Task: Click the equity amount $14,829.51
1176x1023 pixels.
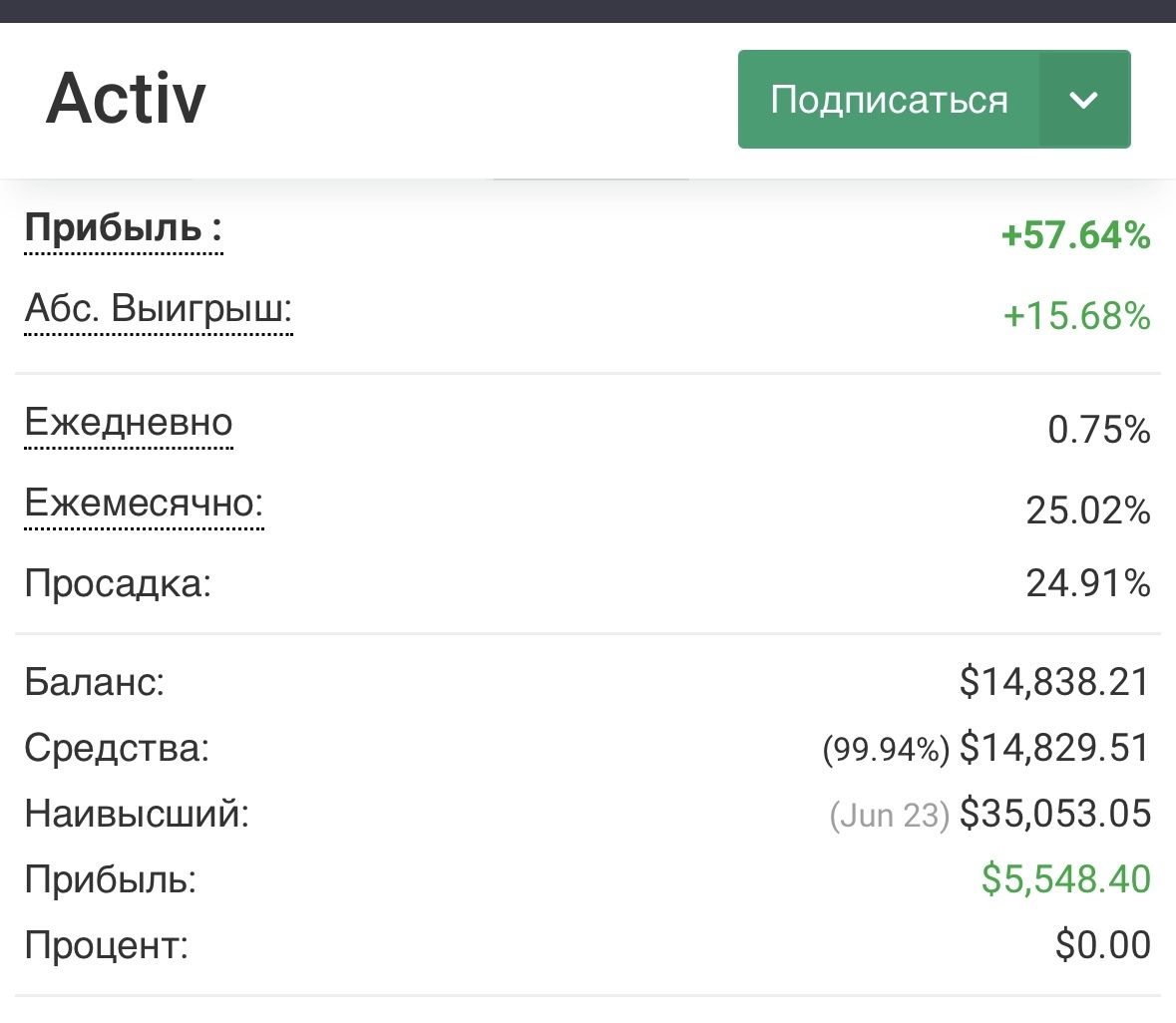Action: (1054, 748)
